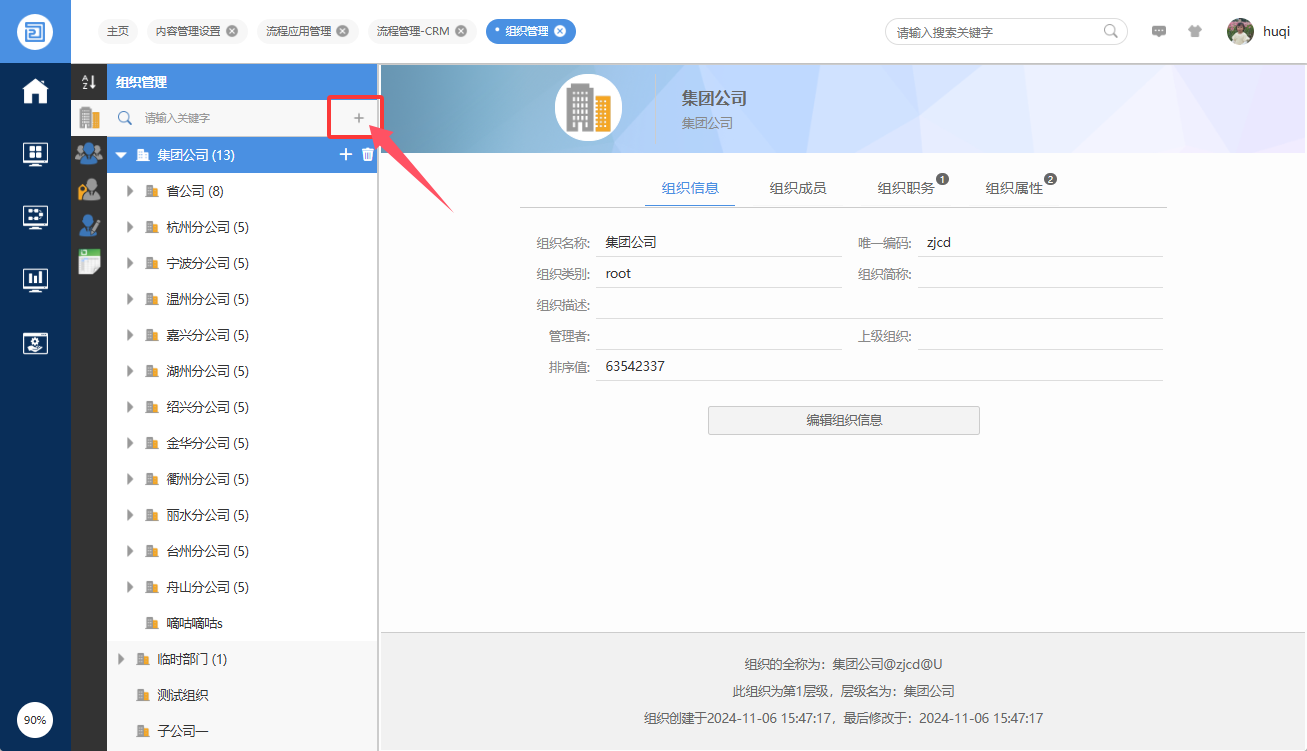Image resolution: width=1307 pixels, height=751 pixels.
Task: Select 测试组织 in the organization tree
Action: [182, 695]
